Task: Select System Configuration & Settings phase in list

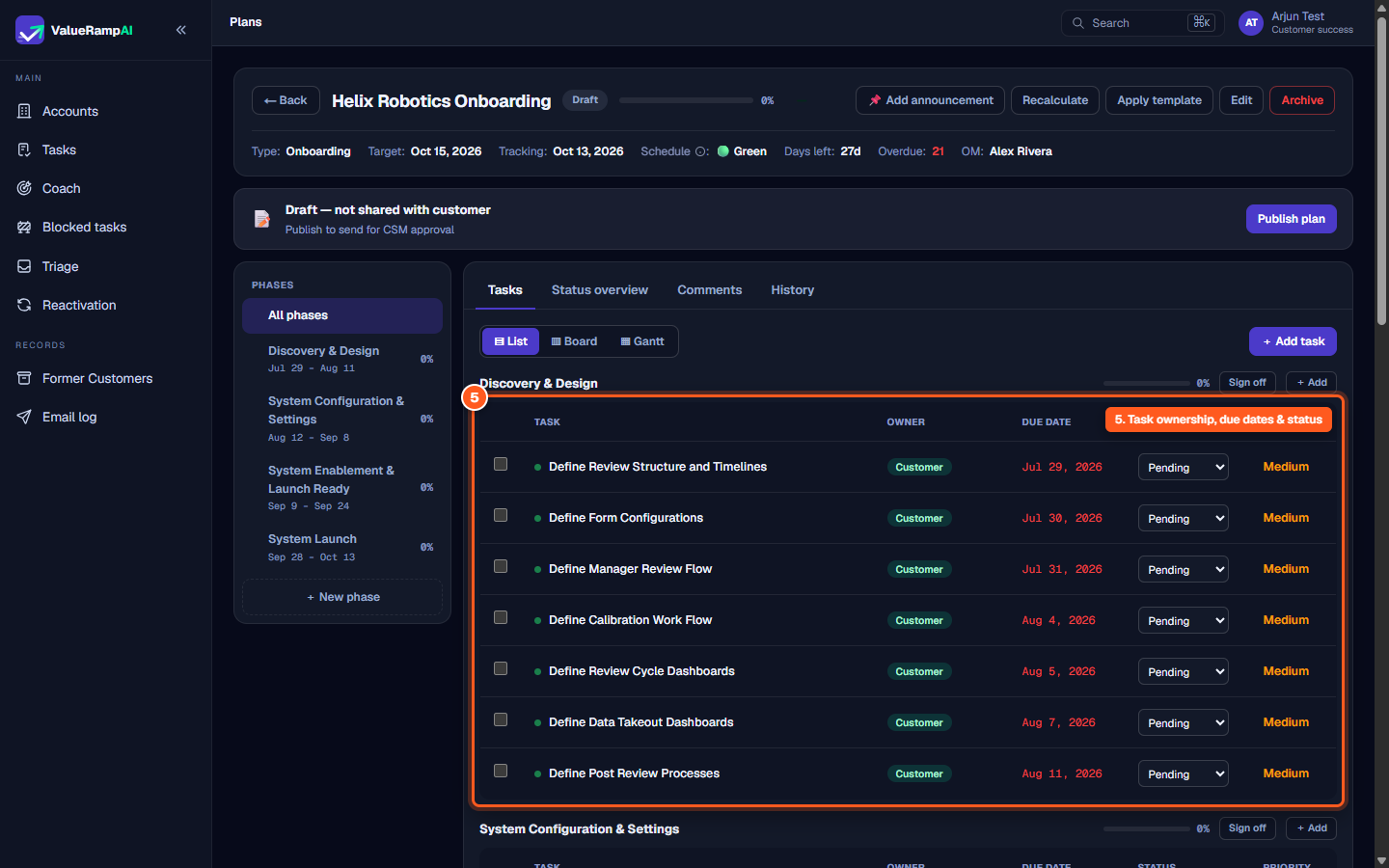Action: [342, 419]
